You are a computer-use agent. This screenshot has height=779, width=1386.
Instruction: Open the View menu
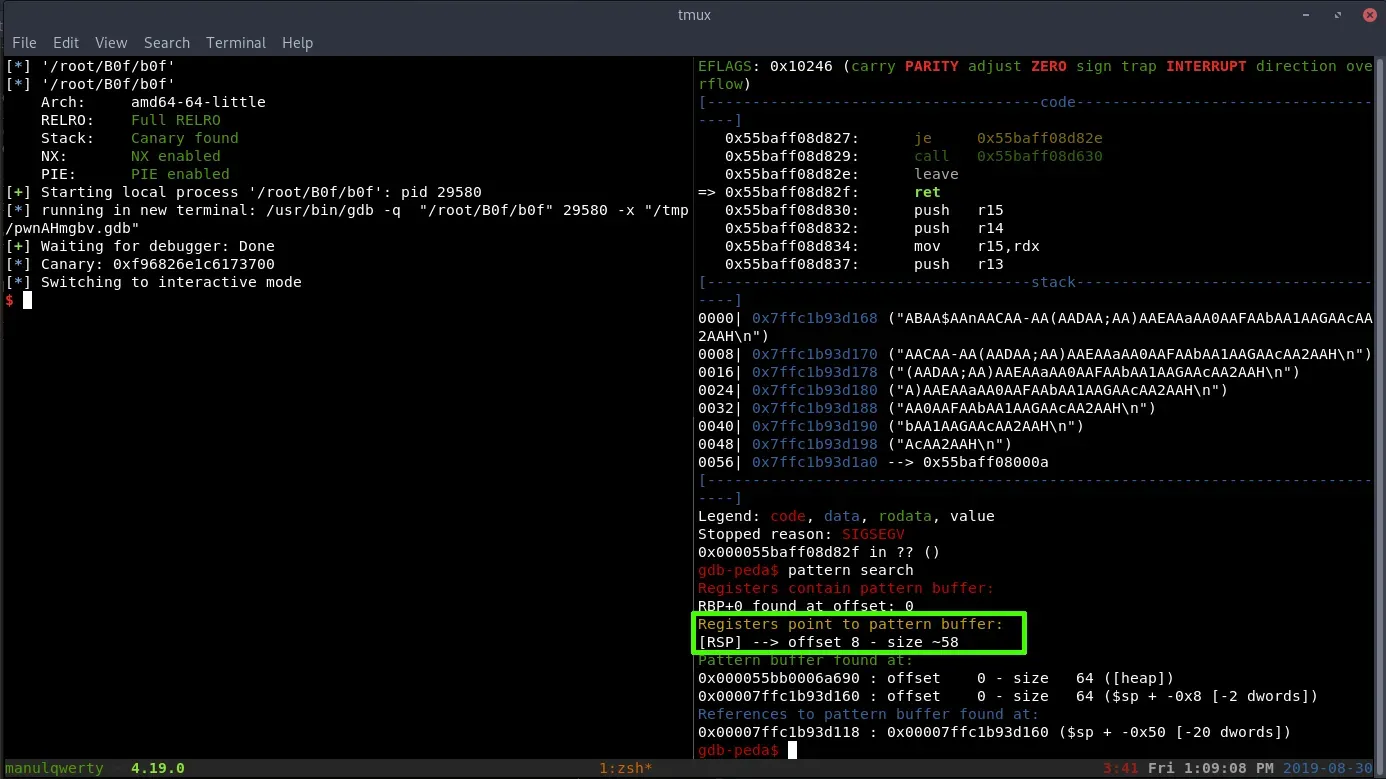(111, 43)
